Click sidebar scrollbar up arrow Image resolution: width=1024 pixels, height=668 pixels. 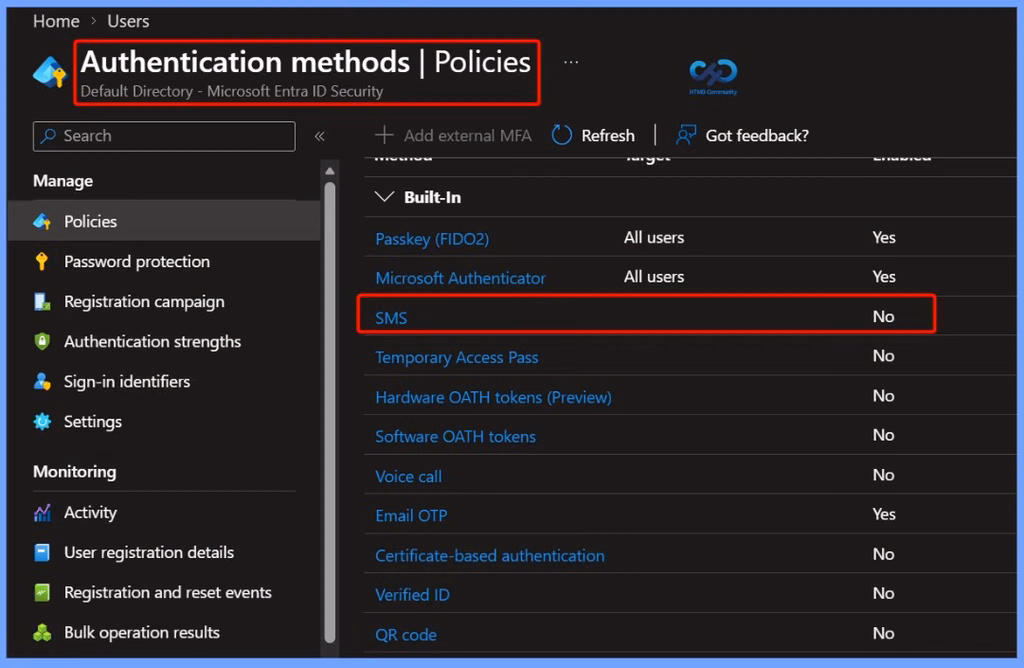click(x=330, y=171)
